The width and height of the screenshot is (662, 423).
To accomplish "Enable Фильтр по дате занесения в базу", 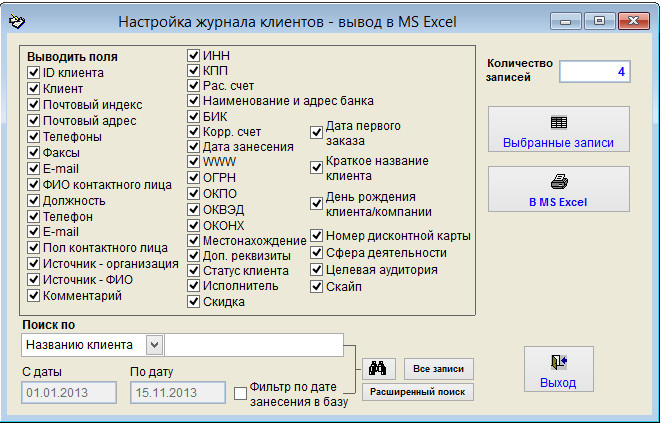I will [240, 393].
